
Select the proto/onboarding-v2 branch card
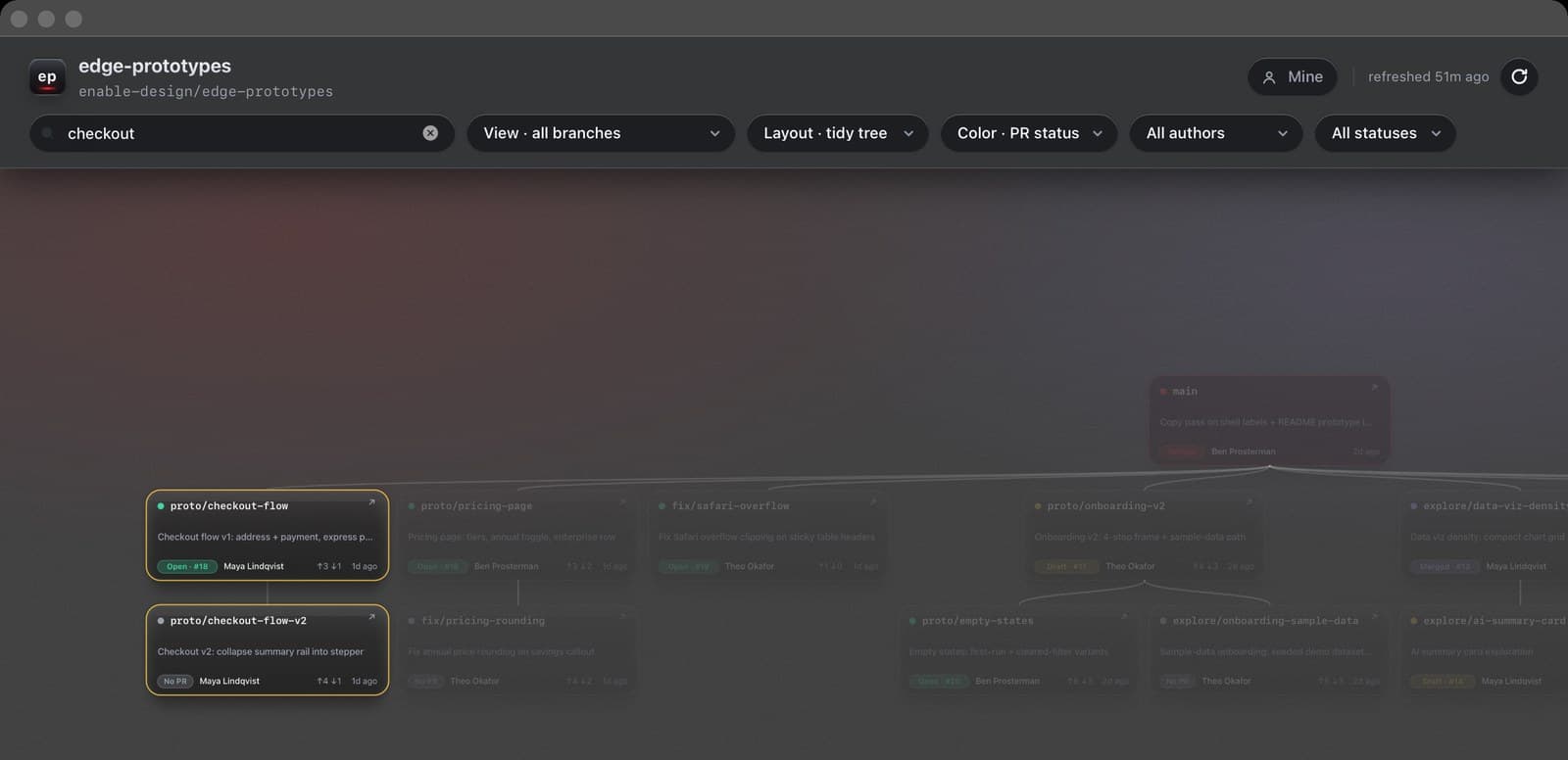(1144, 535)
